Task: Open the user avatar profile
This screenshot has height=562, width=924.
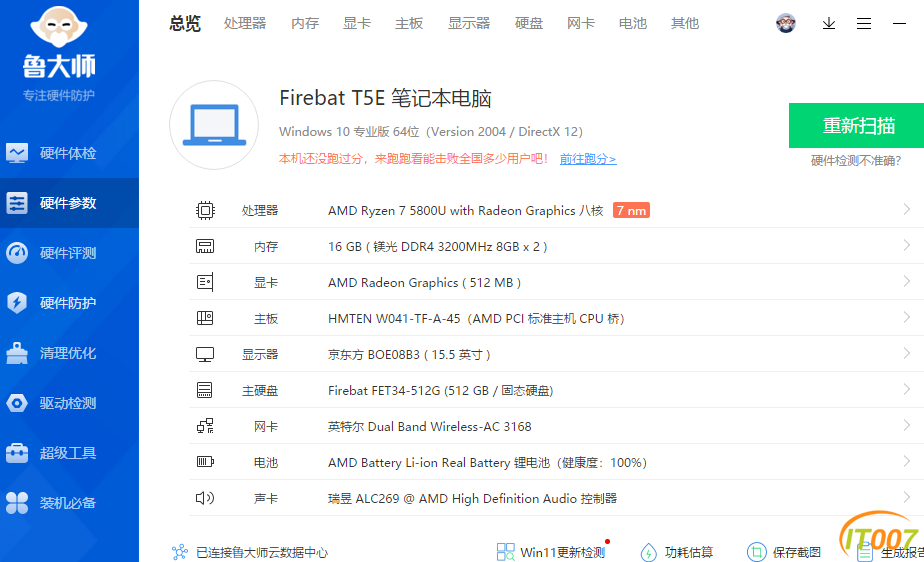Action: click(786, 23)
